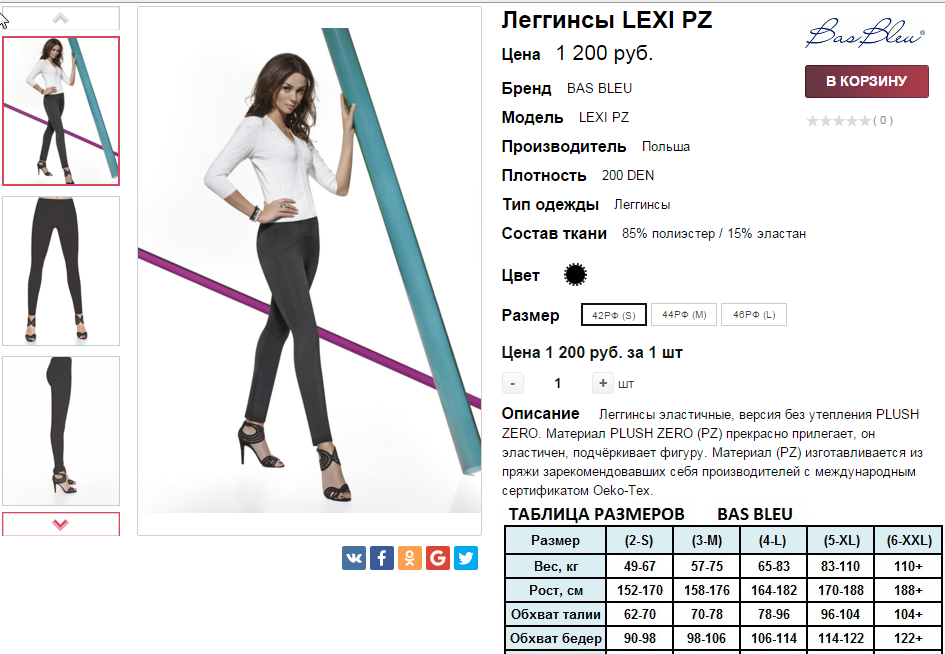Show previous thumbnails with up chevron
945x654 pixels.
60,18
